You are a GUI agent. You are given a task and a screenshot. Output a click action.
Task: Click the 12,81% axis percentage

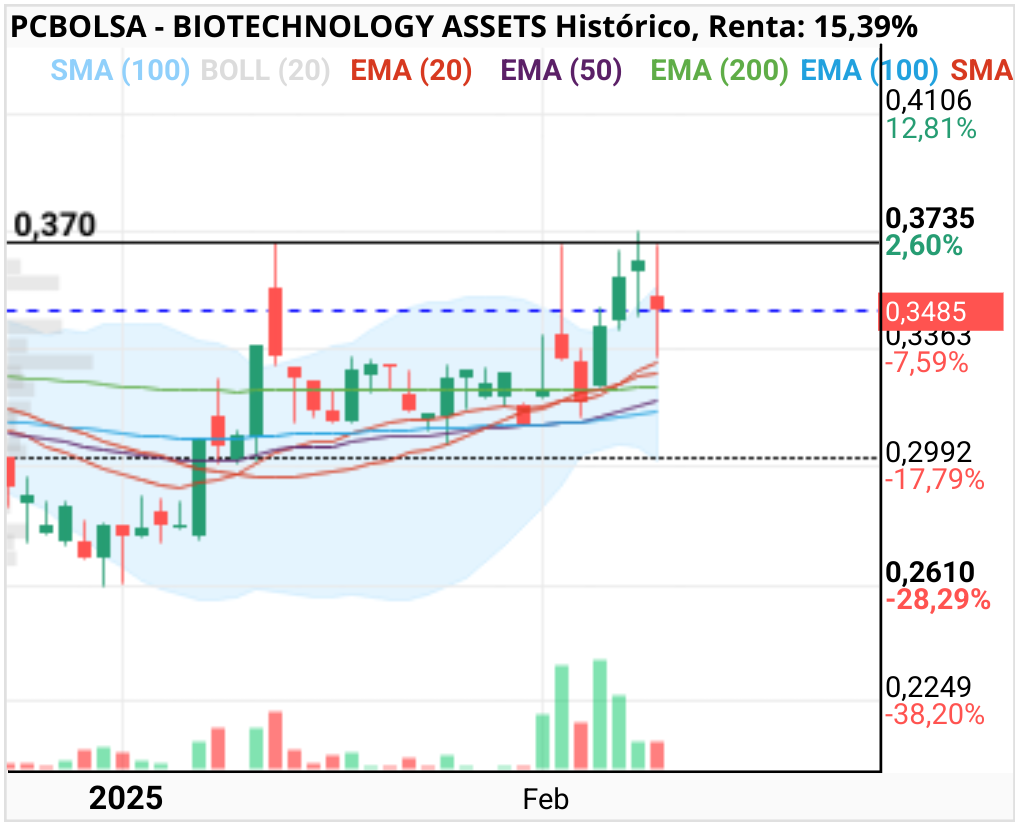931,129
